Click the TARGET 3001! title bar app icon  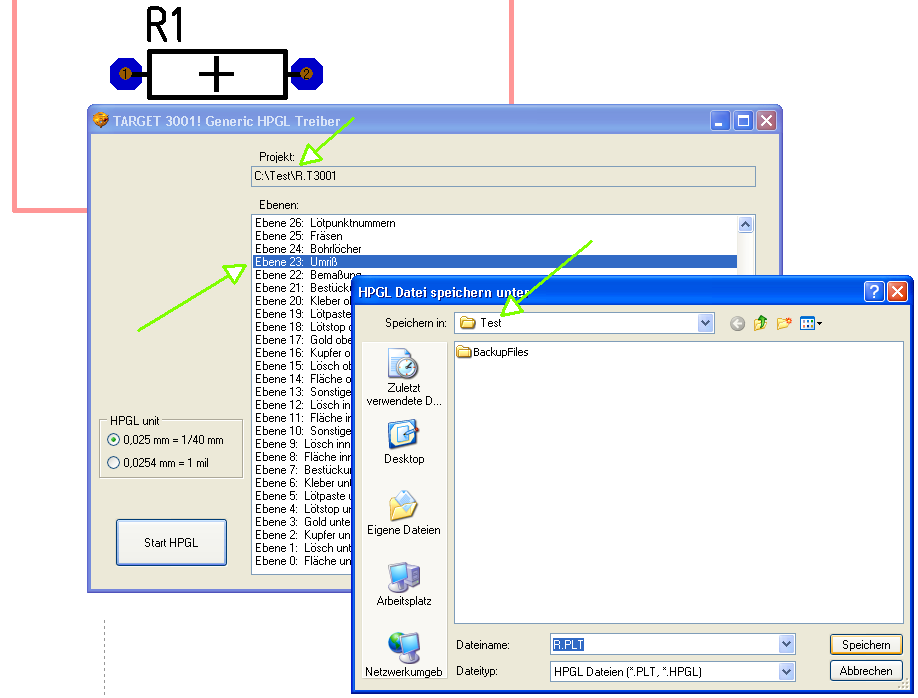[x=101, y=121]
